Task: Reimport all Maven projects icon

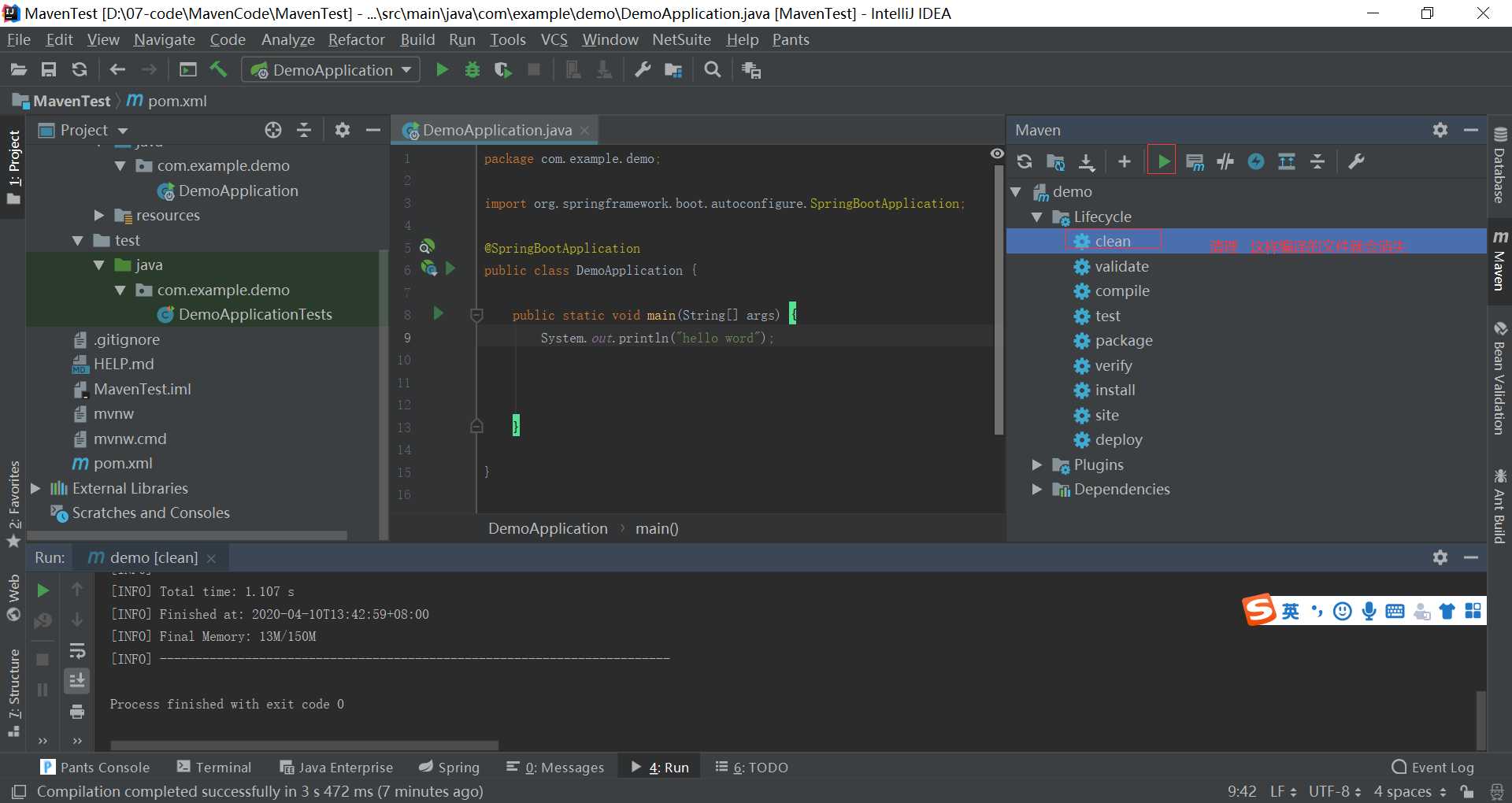Action: point(1025,161)
